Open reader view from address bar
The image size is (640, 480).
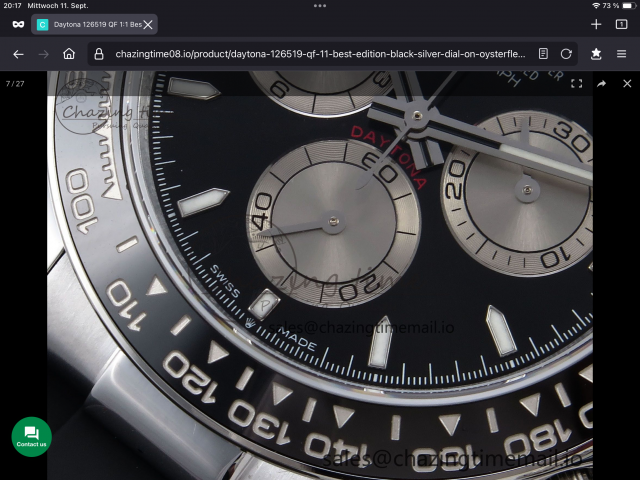click(x=543, y=53)
